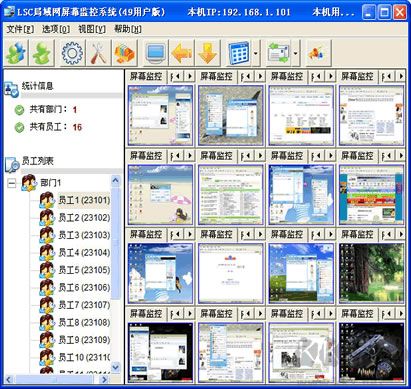411x389 pixels.
Task: Open settings with the gear toolbar icon
Action: click(x=72, y=53)
